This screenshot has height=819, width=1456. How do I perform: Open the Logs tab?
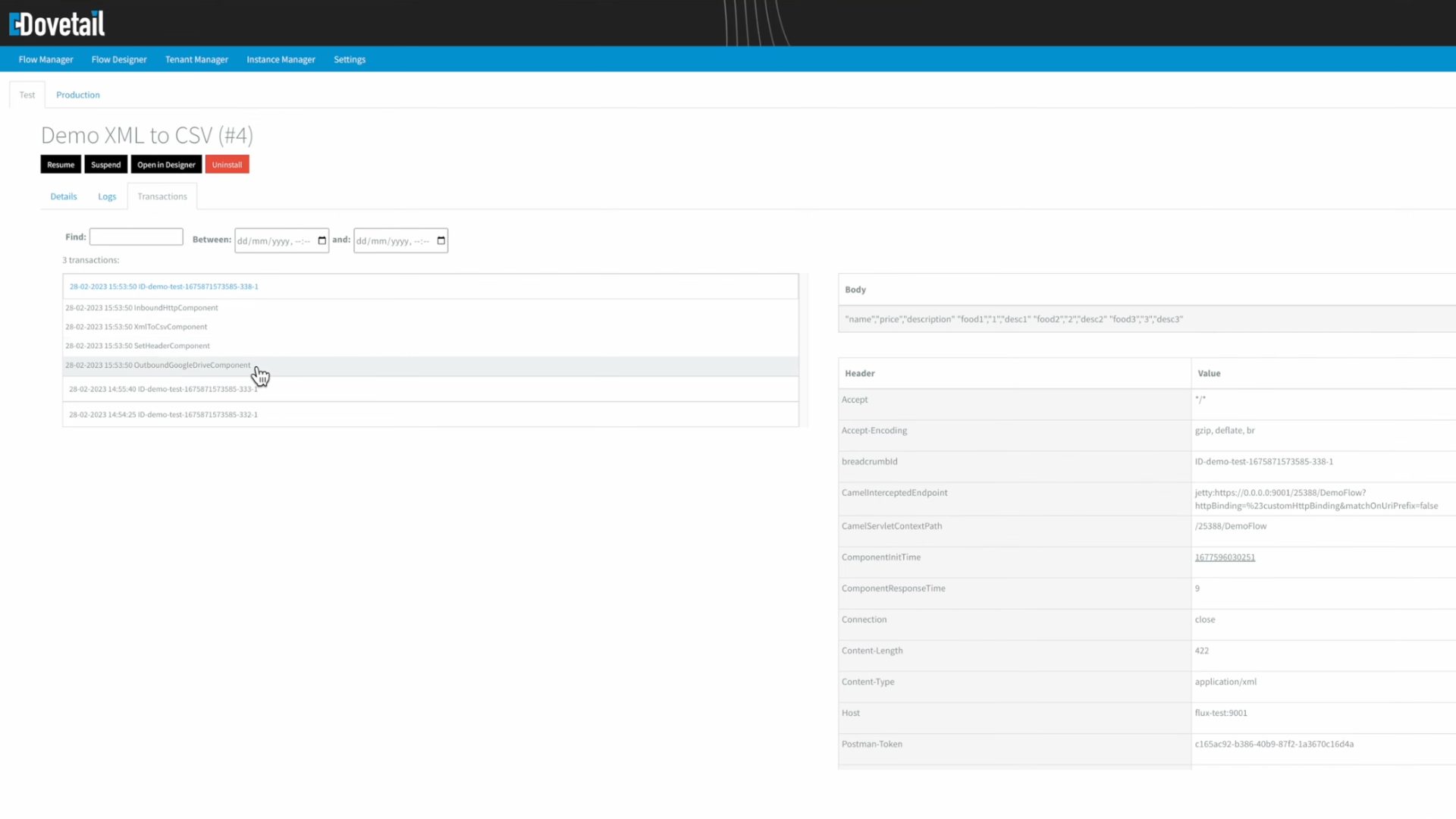[x=106, y=196]
